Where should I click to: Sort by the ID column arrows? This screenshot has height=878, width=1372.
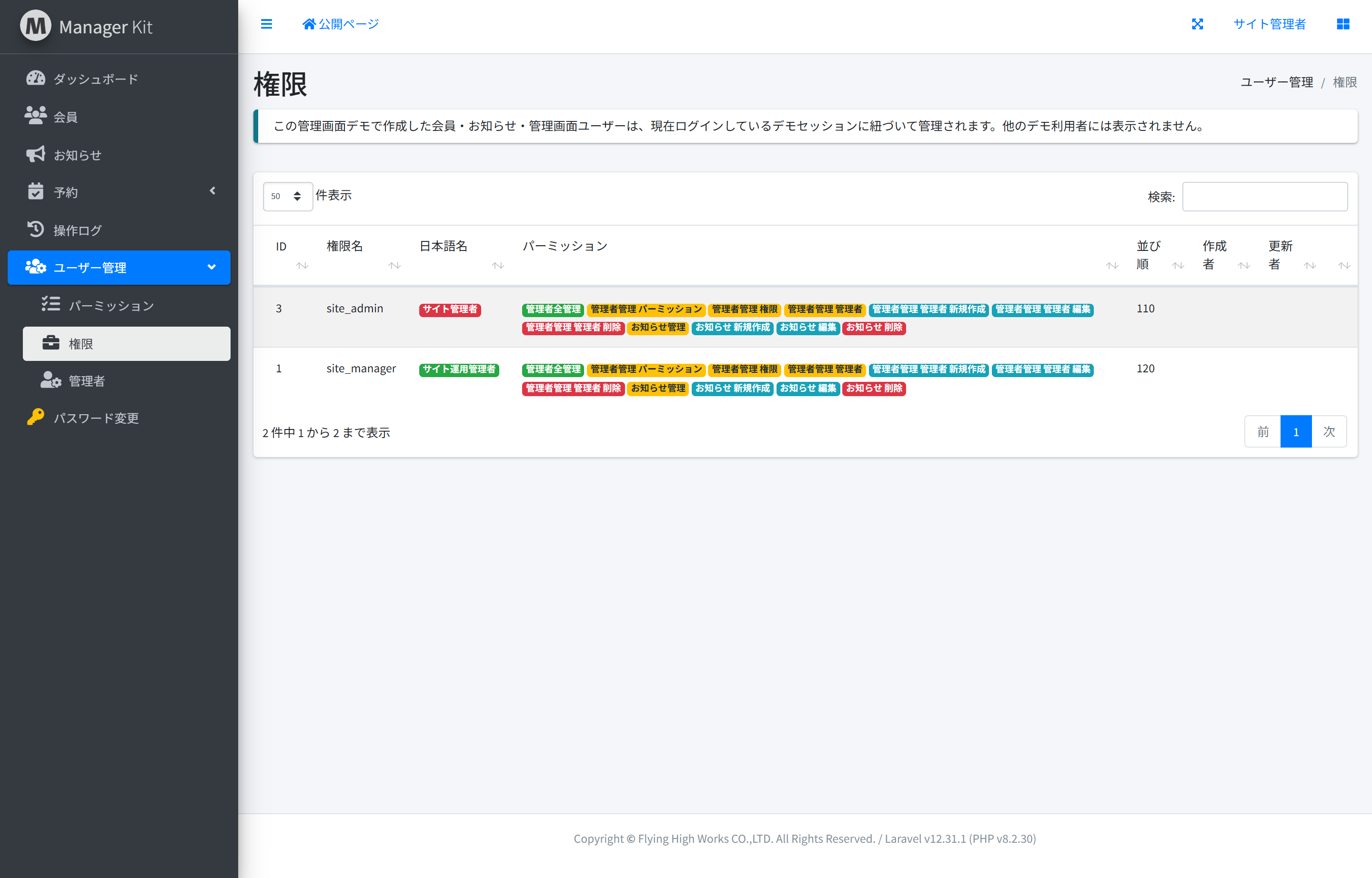coord(303,265)
